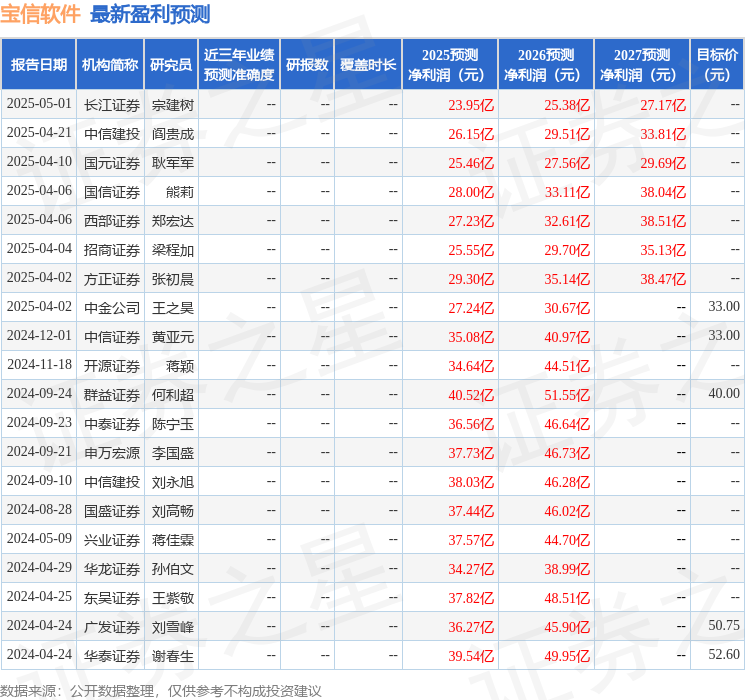Open the 长江证券 institution cell
The width and height of the screenshot is (745, 700).
coord(112,105)
